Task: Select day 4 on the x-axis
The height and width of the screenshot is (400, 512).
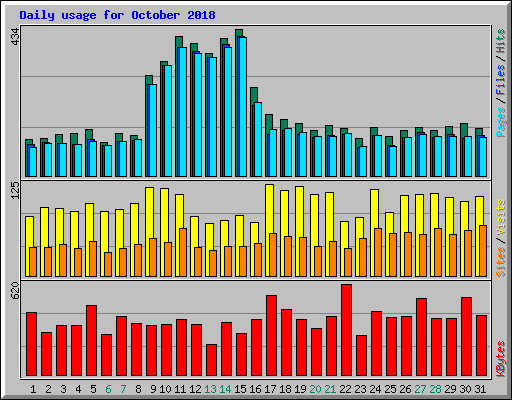Action: (x=78, y=389)
